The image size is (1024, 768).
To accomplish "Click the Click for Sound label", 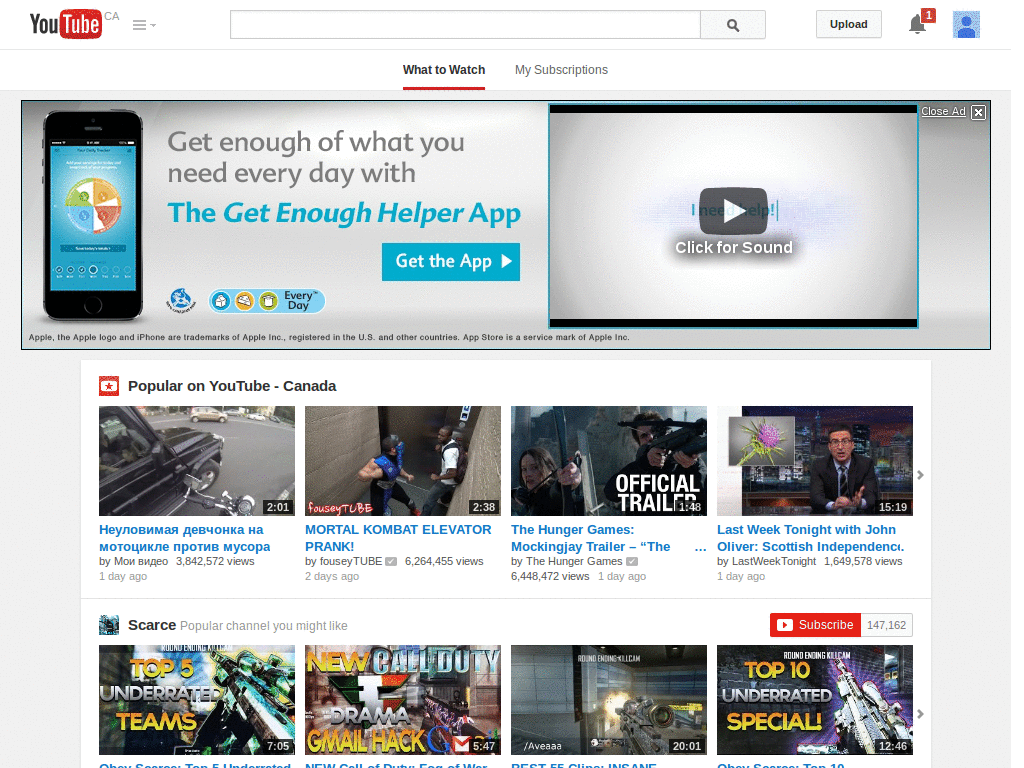I will coord(733,248).
